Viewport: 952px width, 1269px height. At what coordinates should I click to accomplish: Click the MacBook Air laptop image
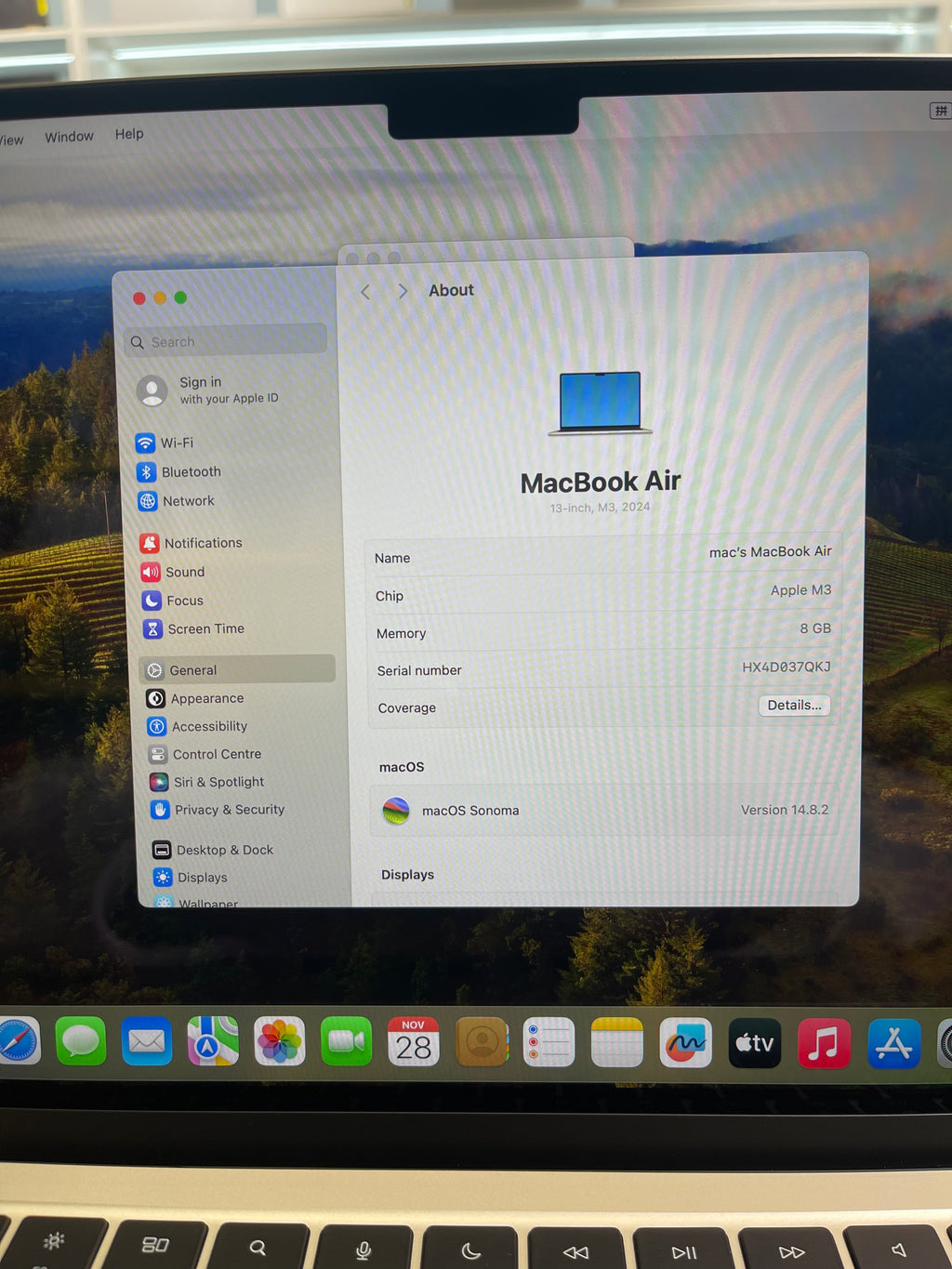[601, 403]
